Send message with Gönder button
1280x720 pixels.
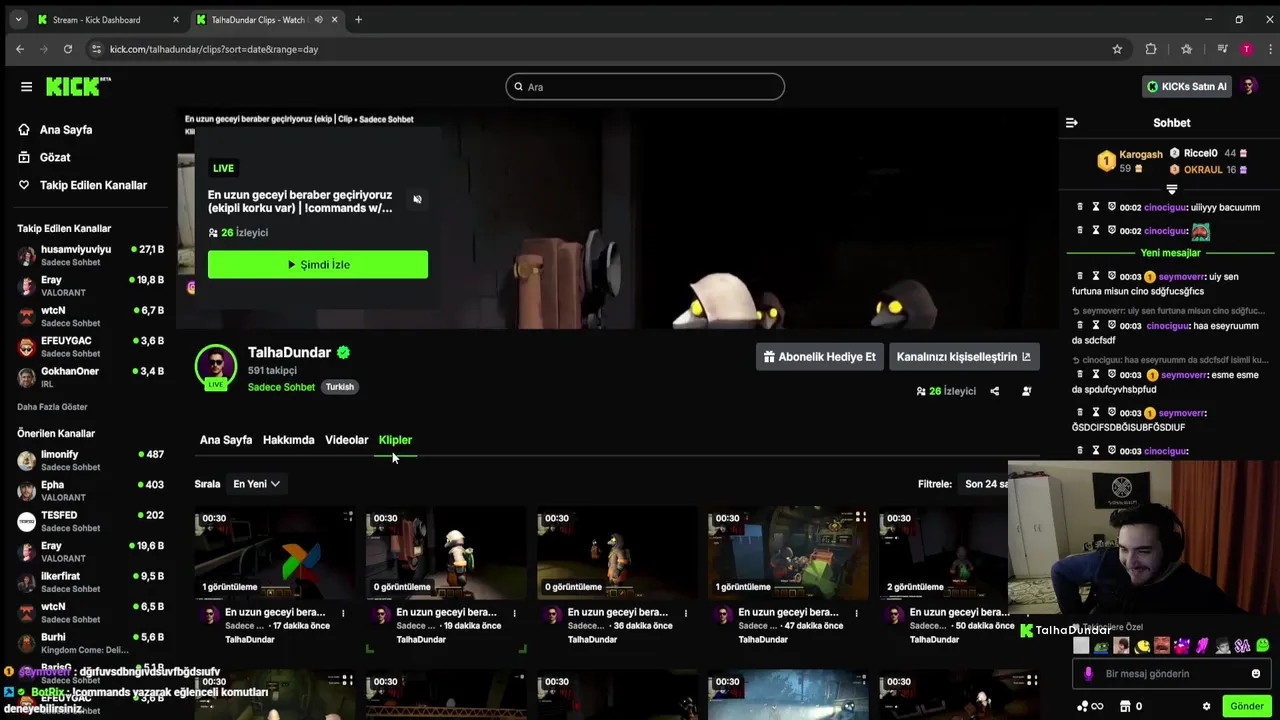click(1246, 706)
